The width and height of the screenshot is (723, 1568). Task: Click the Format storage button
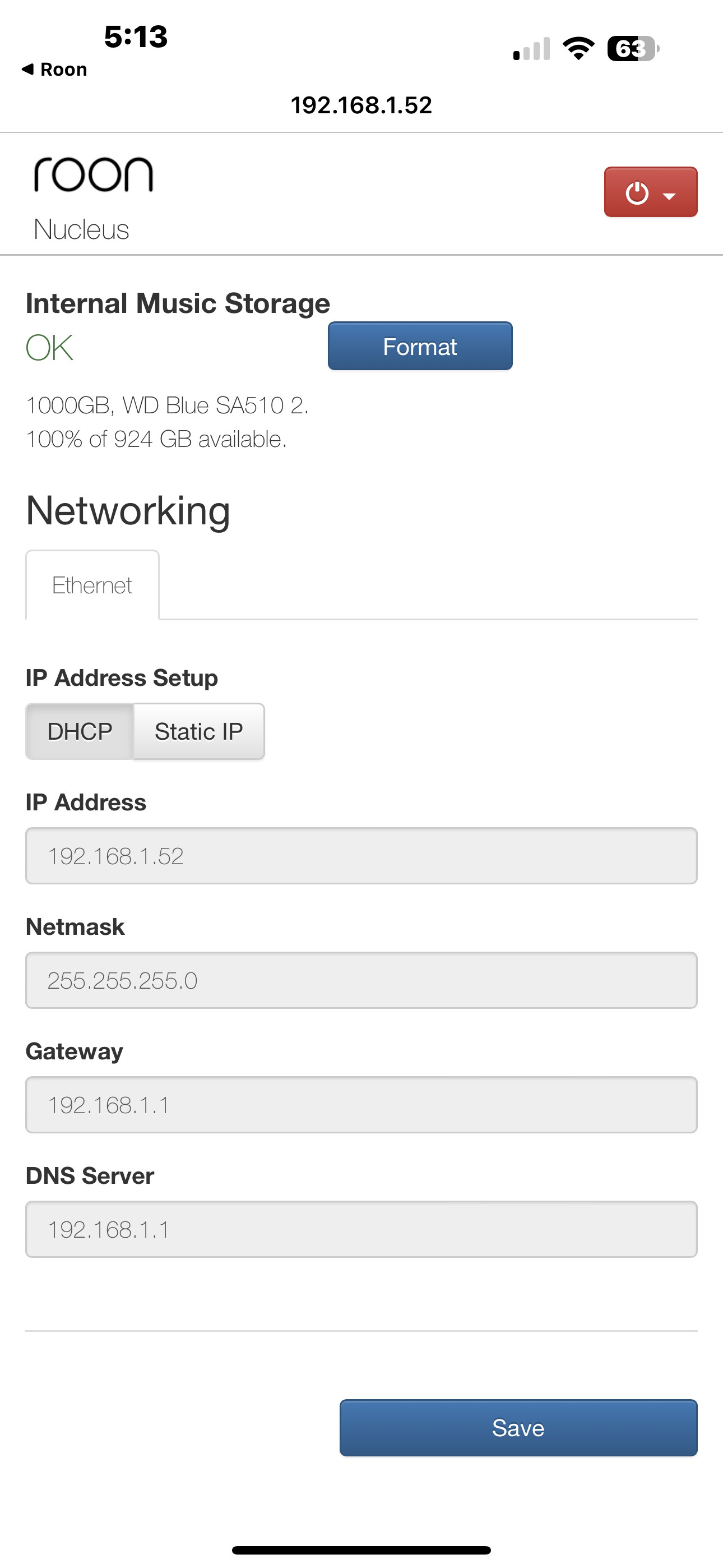point(420,347)
